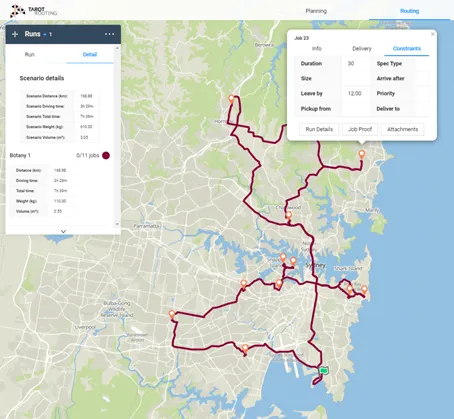
Task: Click the Tarot Routing logo
Action: (33, 11)
